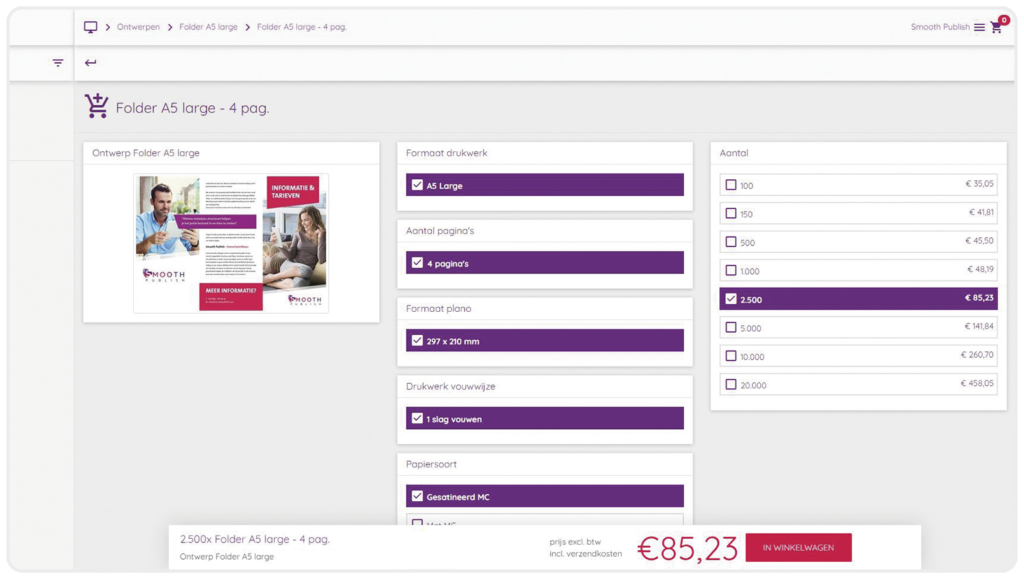The width and height of the screenshot is (1024, 579).
Task: Check the 5.000 quantity option
Action: tap(731, 328)
